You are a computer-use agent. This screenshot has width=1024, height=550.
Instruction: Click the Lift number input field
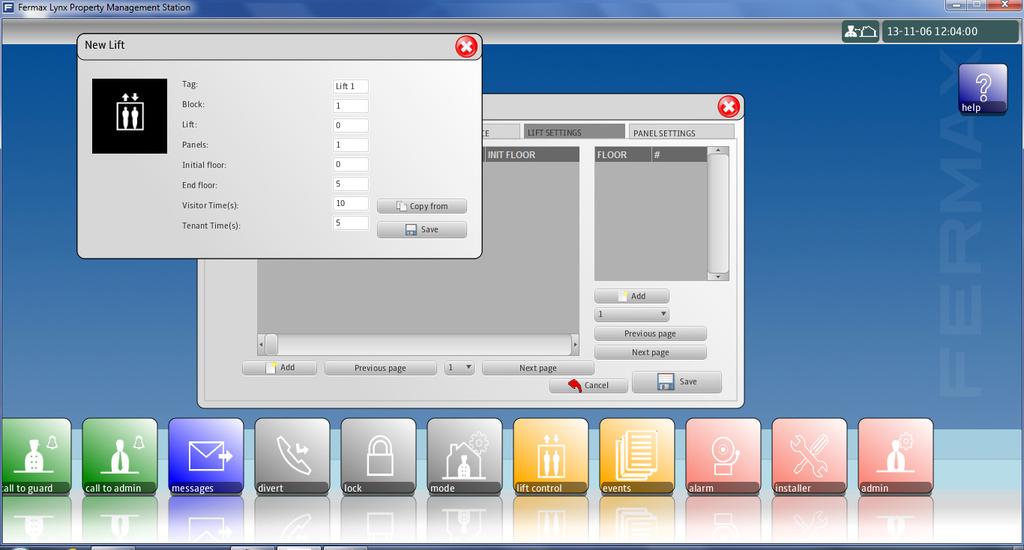[x=351, y=125]
